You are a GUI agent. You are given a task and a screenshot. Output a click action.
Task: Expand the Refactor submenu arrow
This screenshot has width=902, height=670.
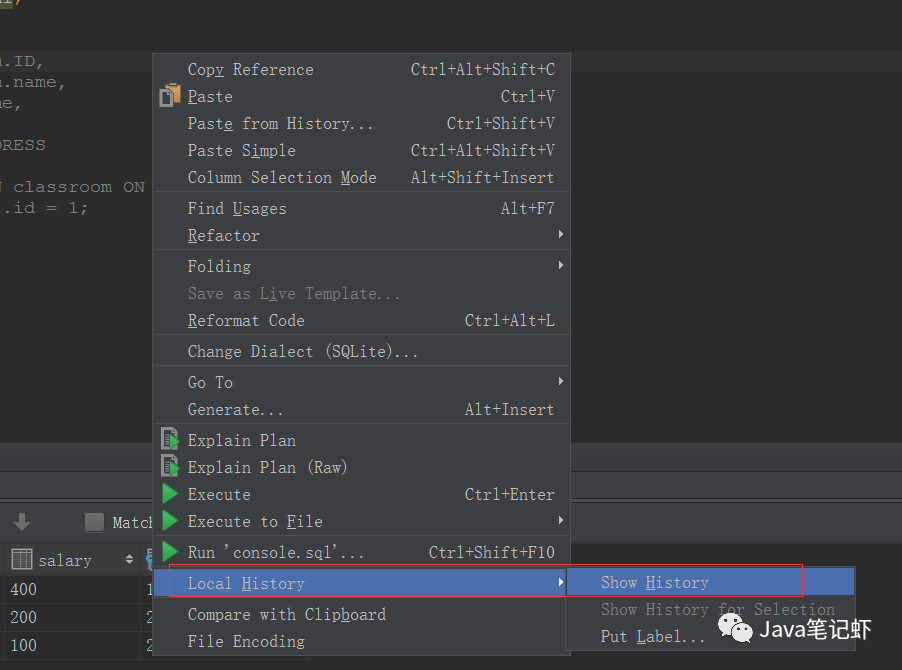[561, 235]
